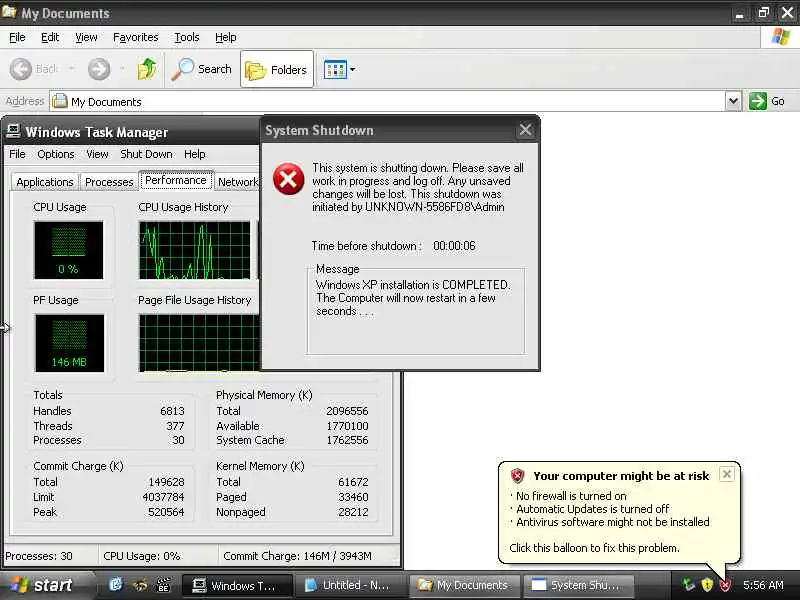The height and width of the screenshot is (600, 800).
Task: Click status bar Commit Charge 146M / 3943M
Action: click(x=297, y=556)
